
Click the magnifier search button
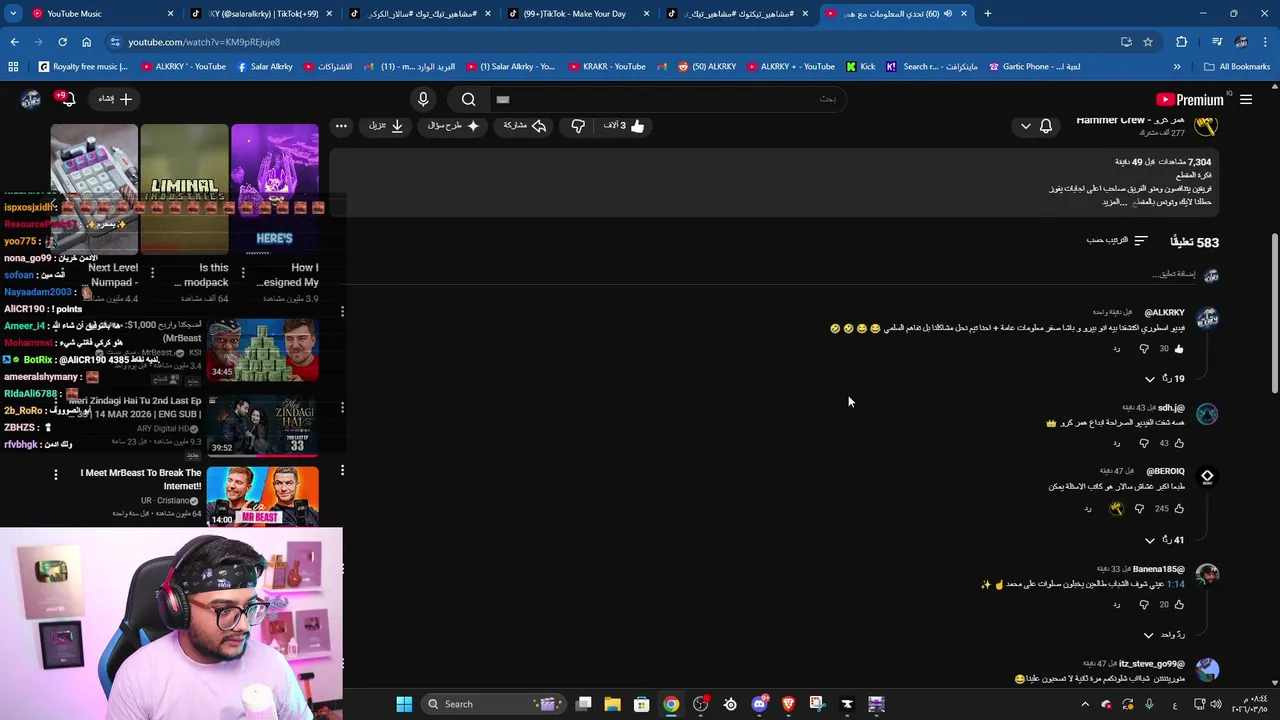click(468, 99)
